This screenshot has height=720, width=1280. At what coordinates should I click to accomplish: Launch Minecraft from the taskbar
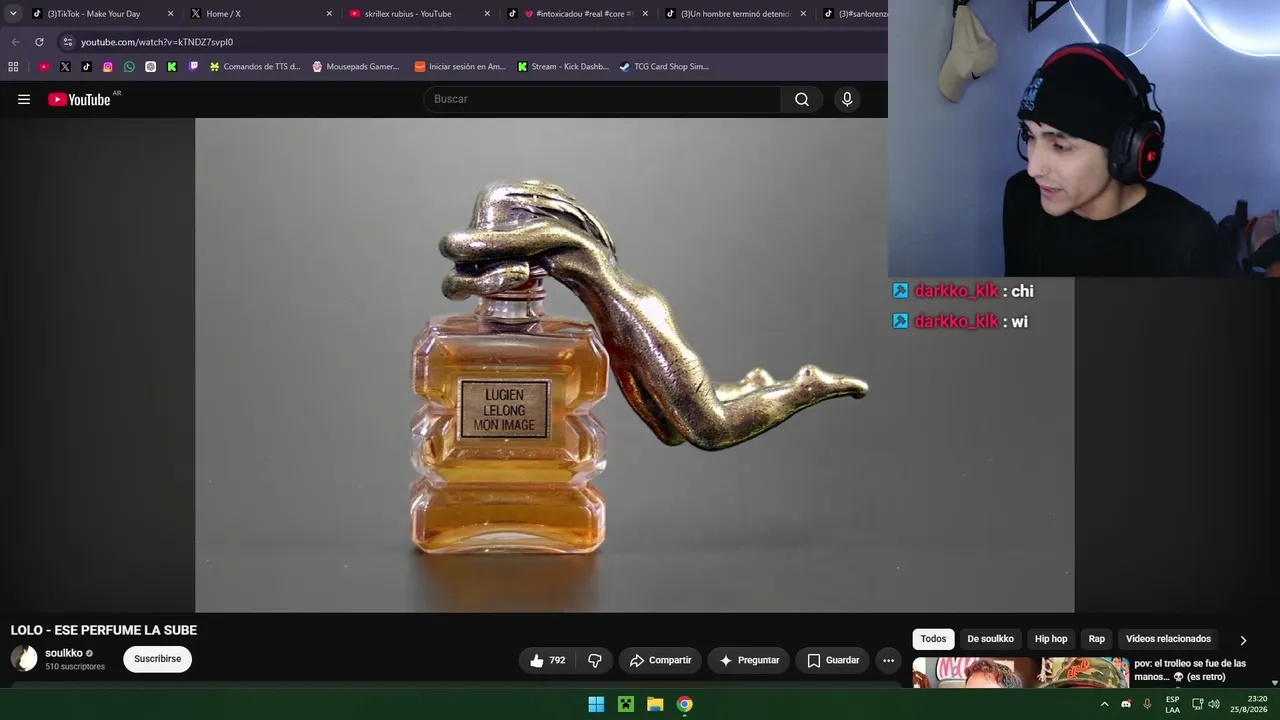626,704
